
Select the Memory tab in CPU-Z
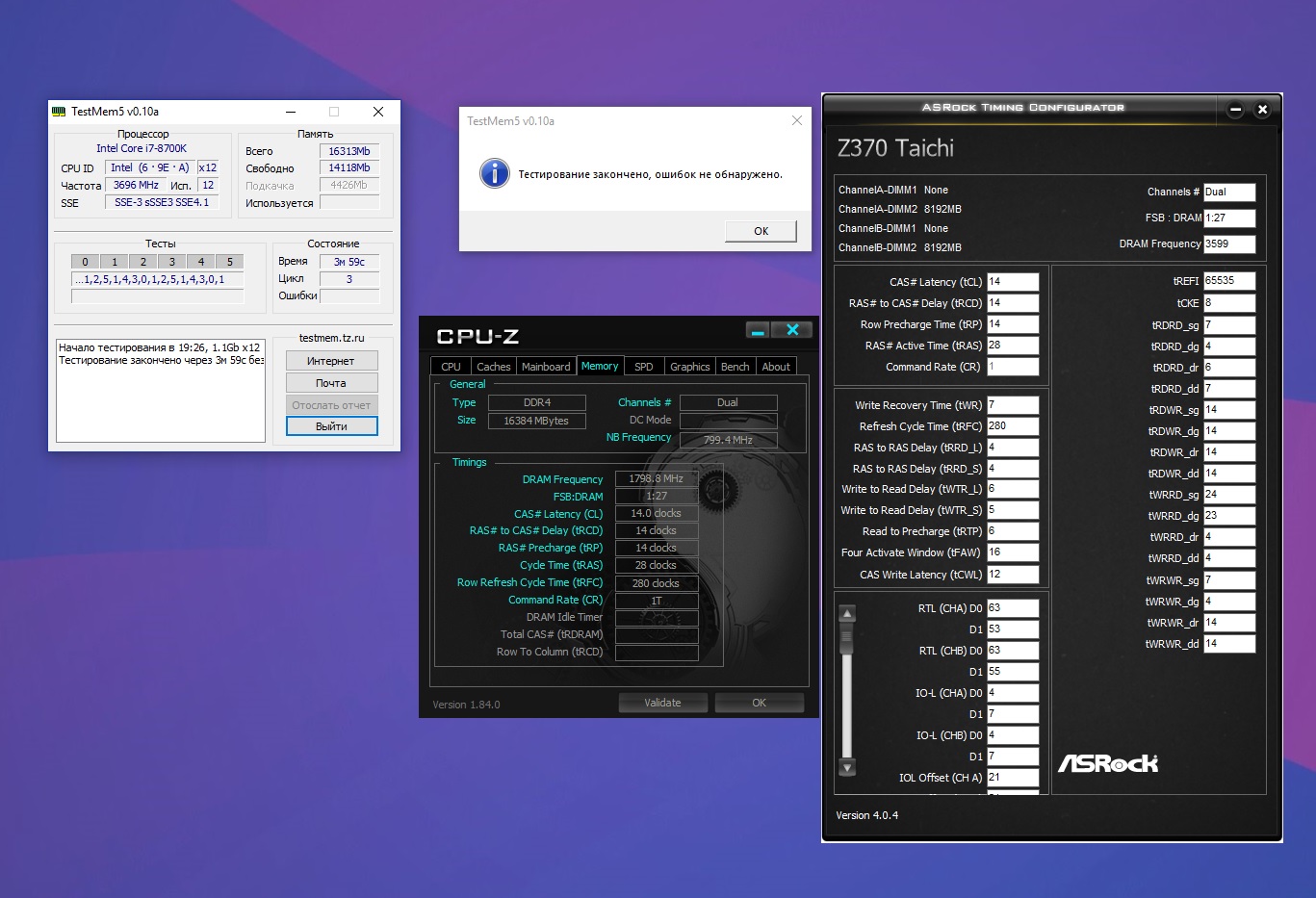(x=600, y=366)
